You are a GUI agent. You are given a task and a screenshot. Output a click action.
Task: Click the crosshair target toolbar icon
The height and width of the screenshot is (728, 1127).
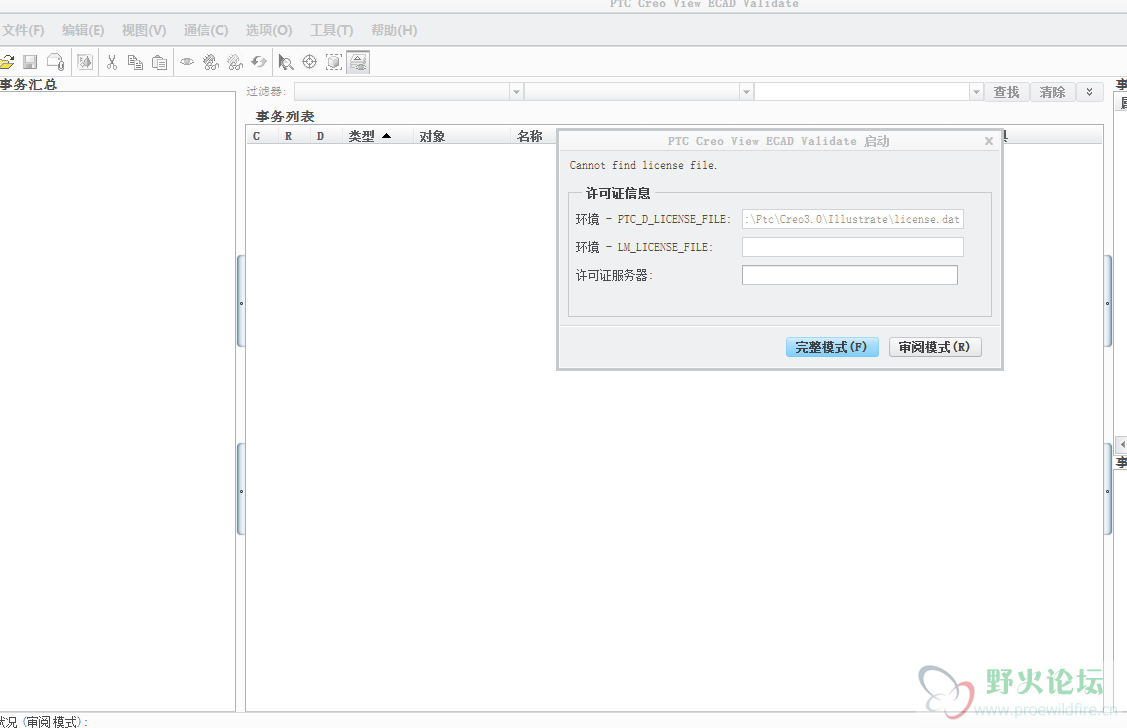click(309, 63)
